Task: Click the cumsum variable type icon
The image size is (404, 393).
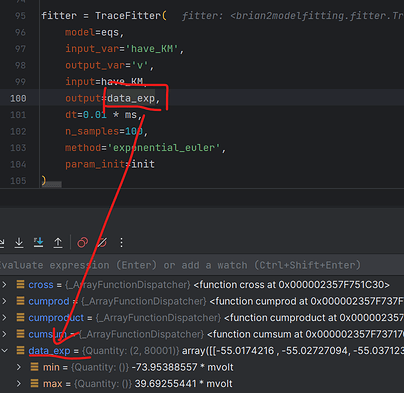Action: [x=20, y=334]
